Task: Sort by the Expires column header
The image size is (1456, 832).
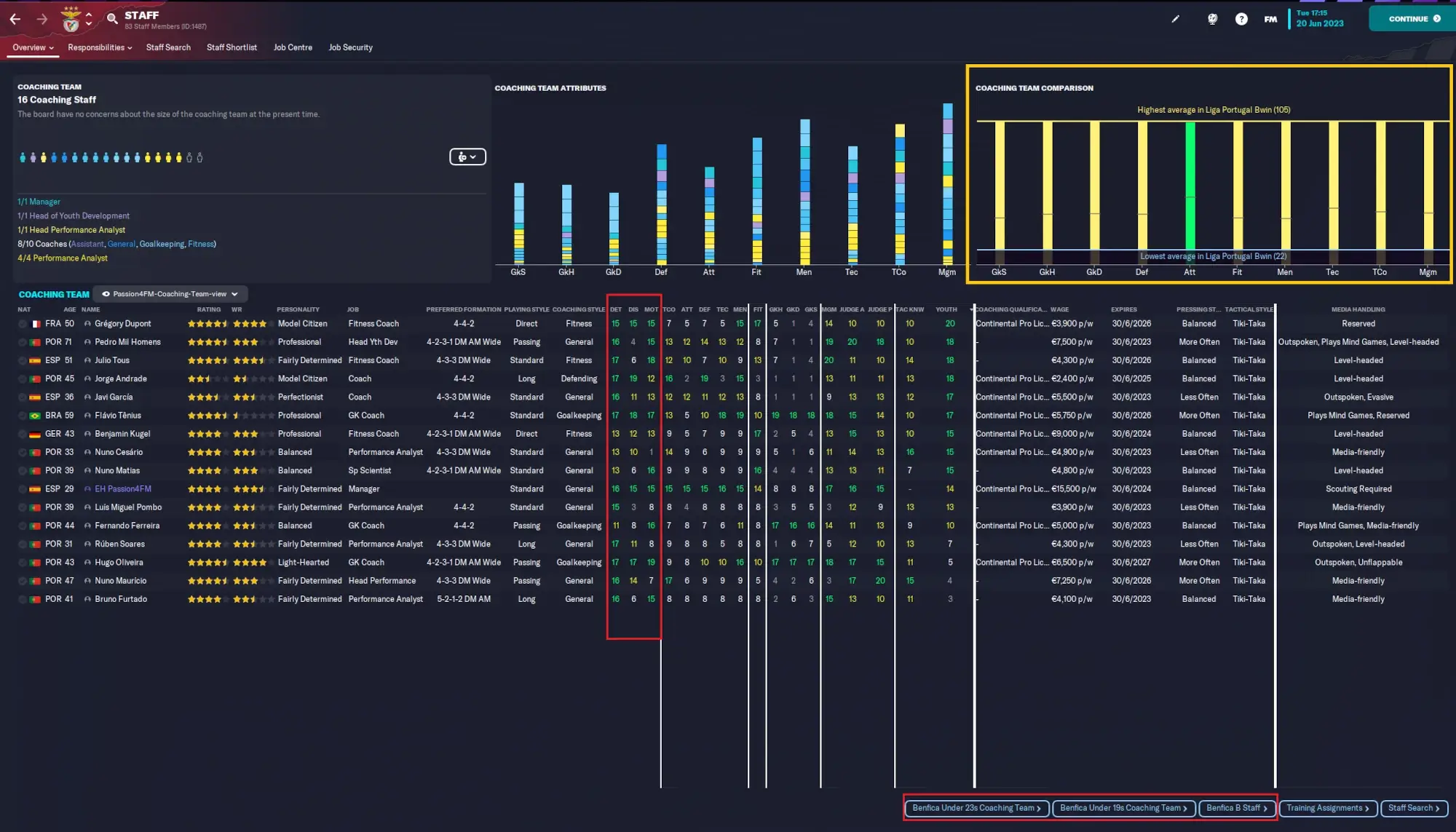Action: 1123,309
